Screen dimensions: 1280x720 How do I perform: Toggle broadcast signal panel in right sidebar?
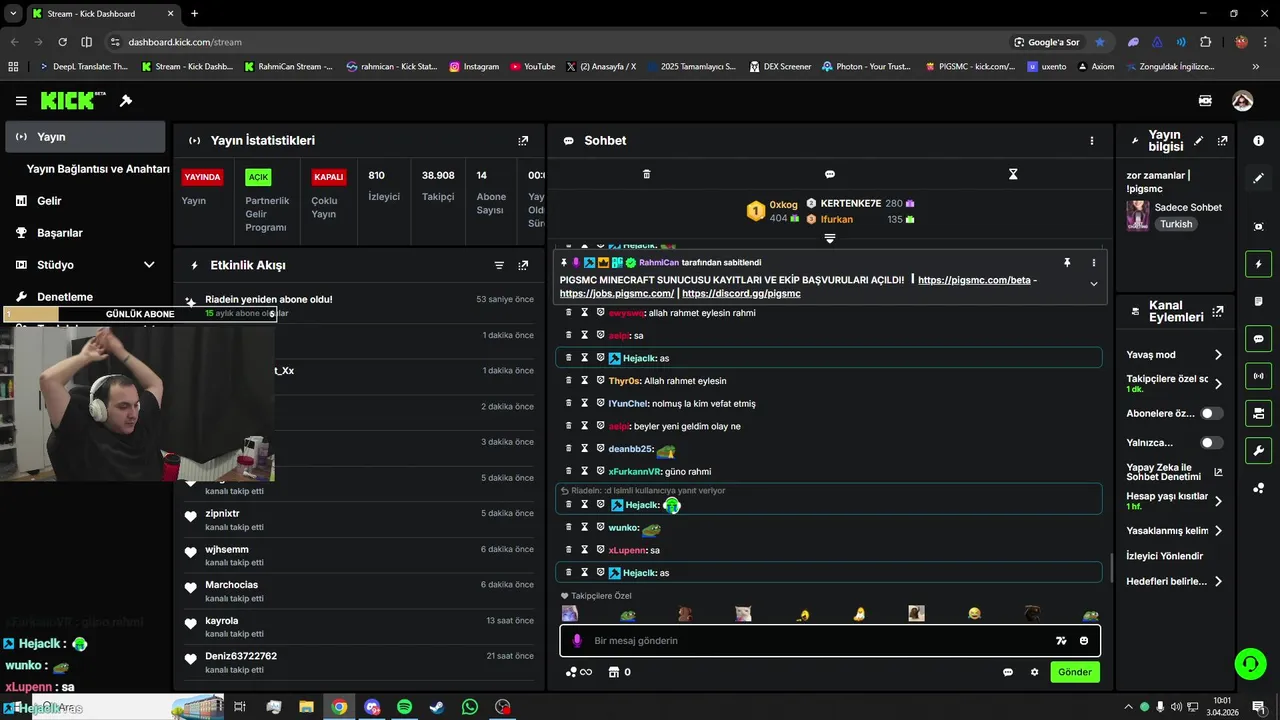point(1258,376)
